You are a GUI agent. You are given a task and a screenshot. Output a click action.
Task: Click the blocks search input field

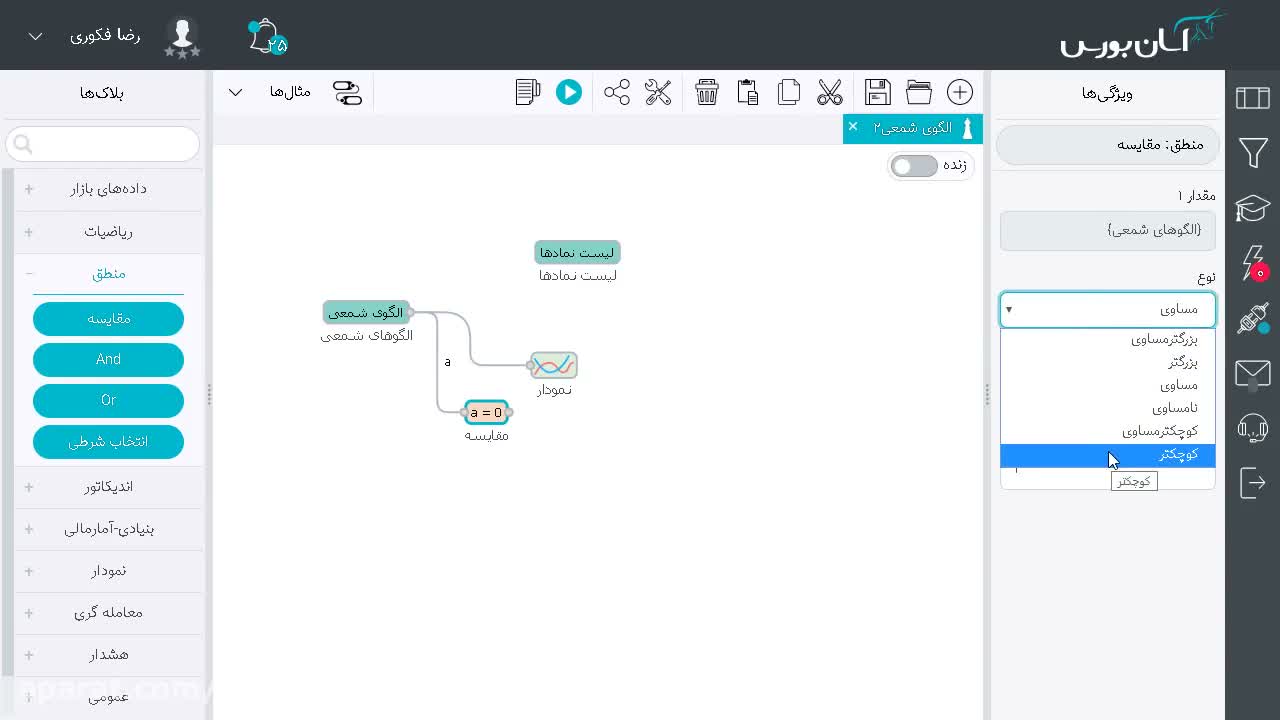click(x=103, y=144)
